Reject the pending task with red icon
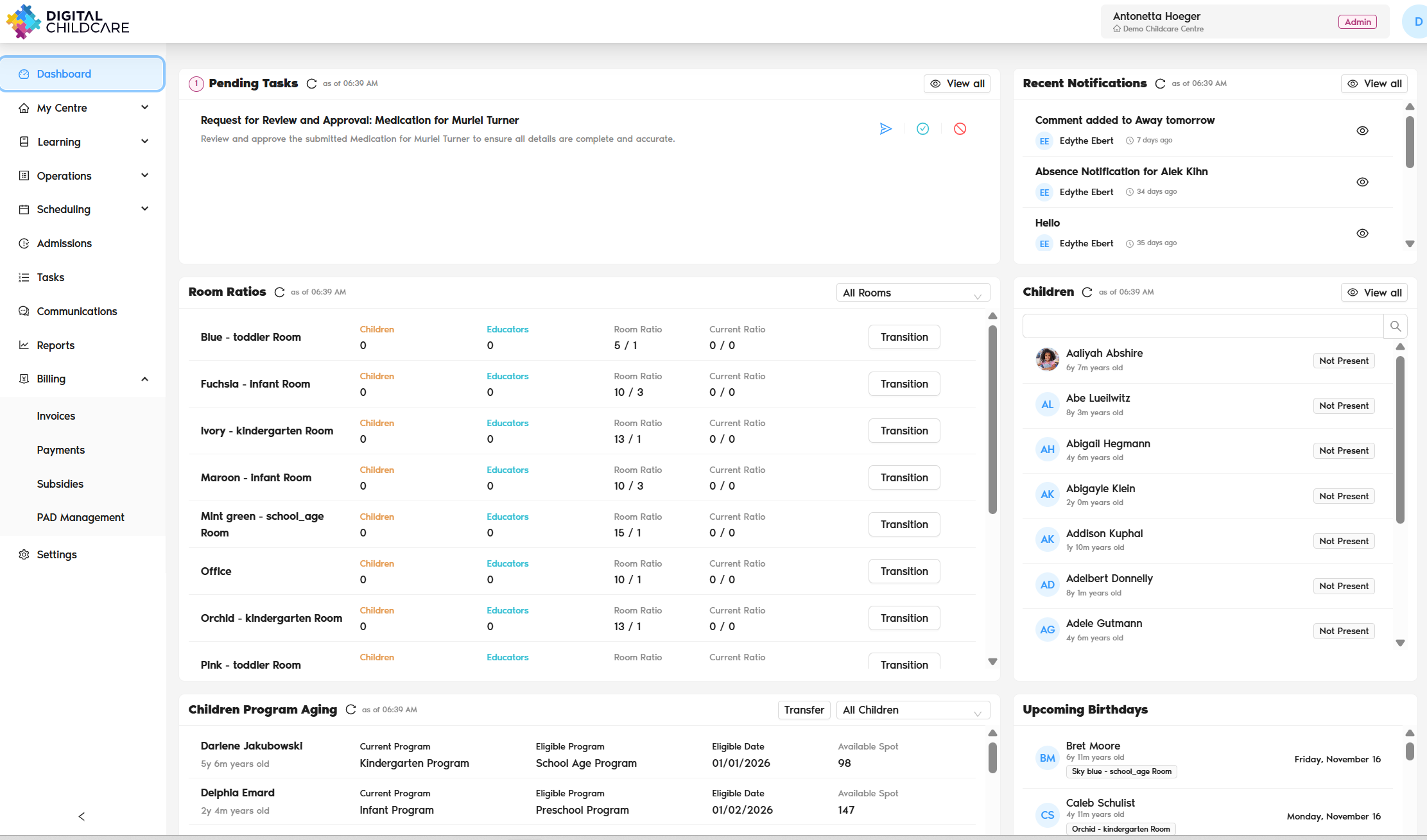Viewport: 1427px width, 840px height. coord(960,129)
